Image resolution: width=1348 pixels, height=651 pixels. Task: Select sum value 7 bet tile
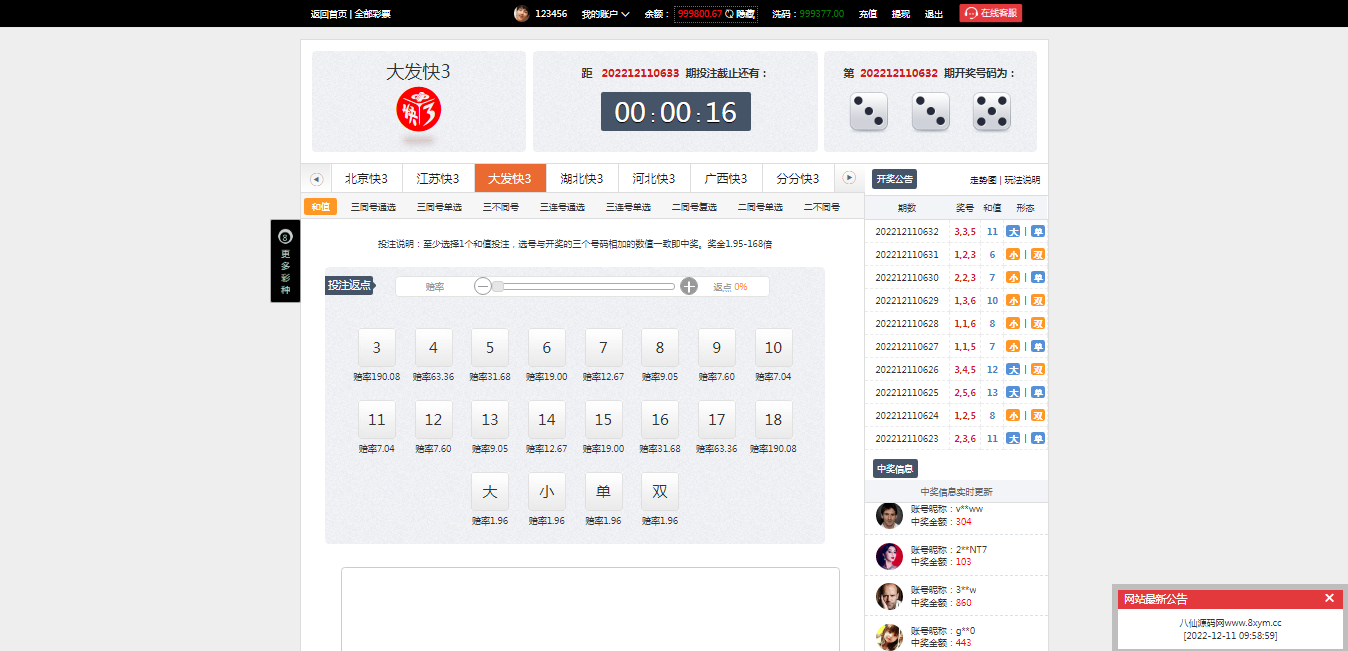[603, 348]
